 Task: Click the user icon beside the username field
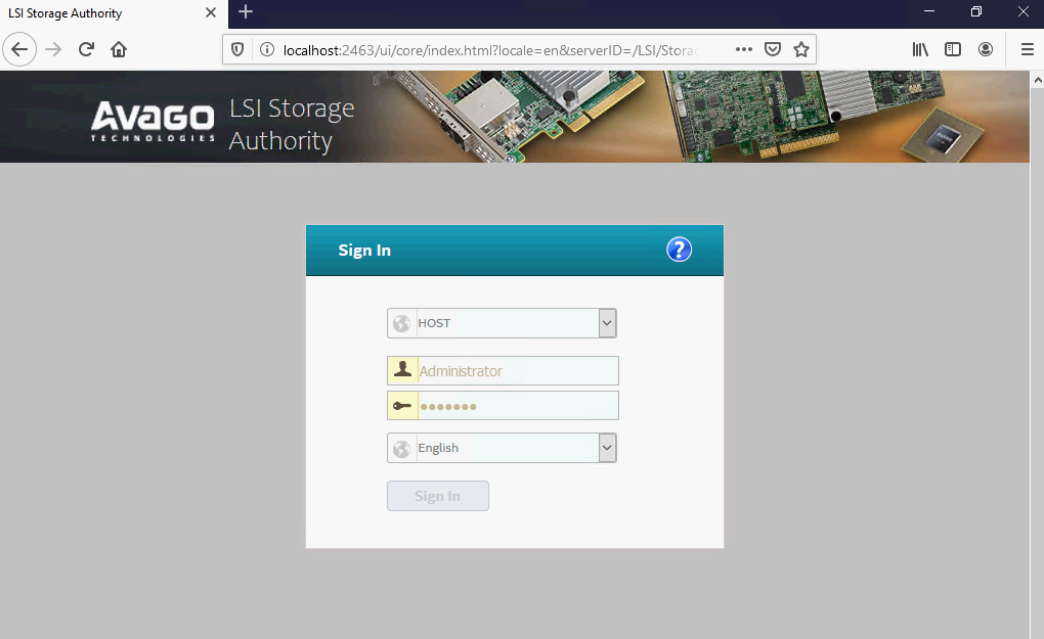point(401,369)
